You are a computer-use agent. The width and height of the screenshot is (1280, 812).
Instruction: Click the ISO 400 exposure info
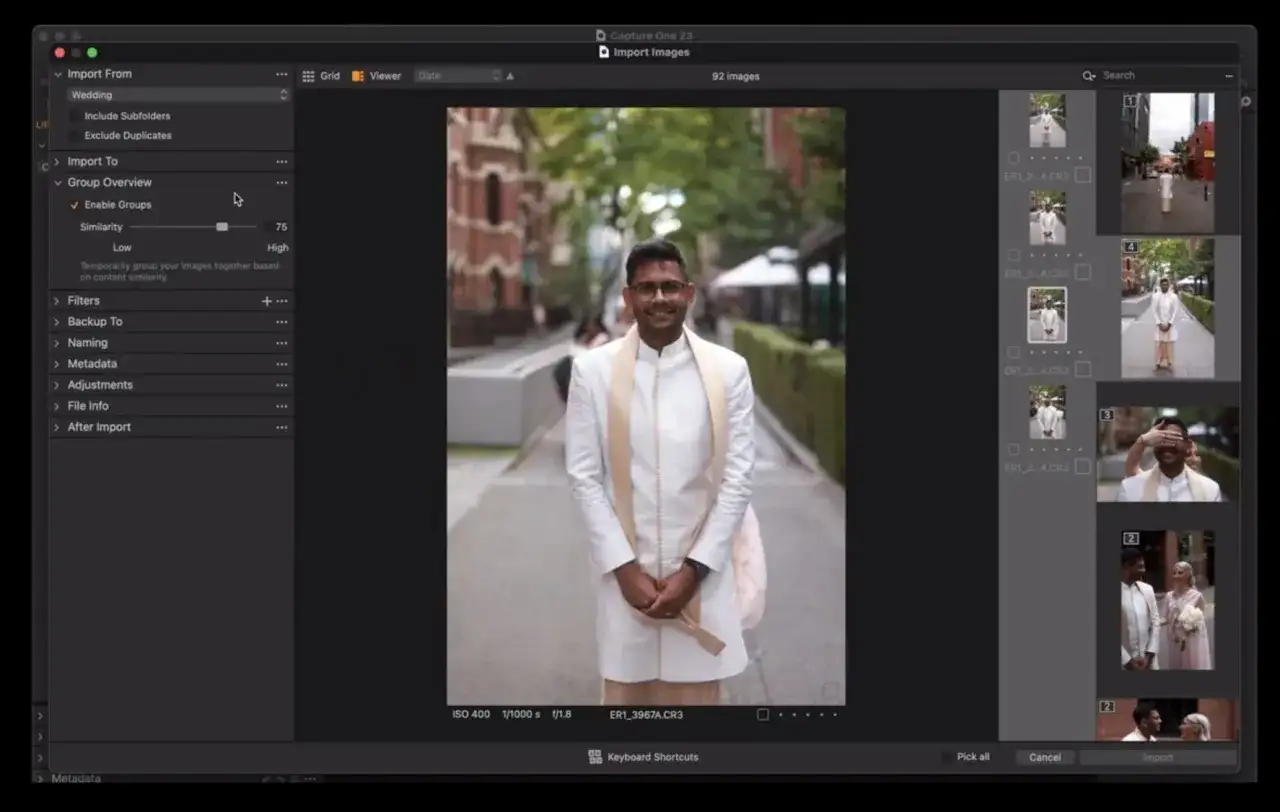[471, 715]
